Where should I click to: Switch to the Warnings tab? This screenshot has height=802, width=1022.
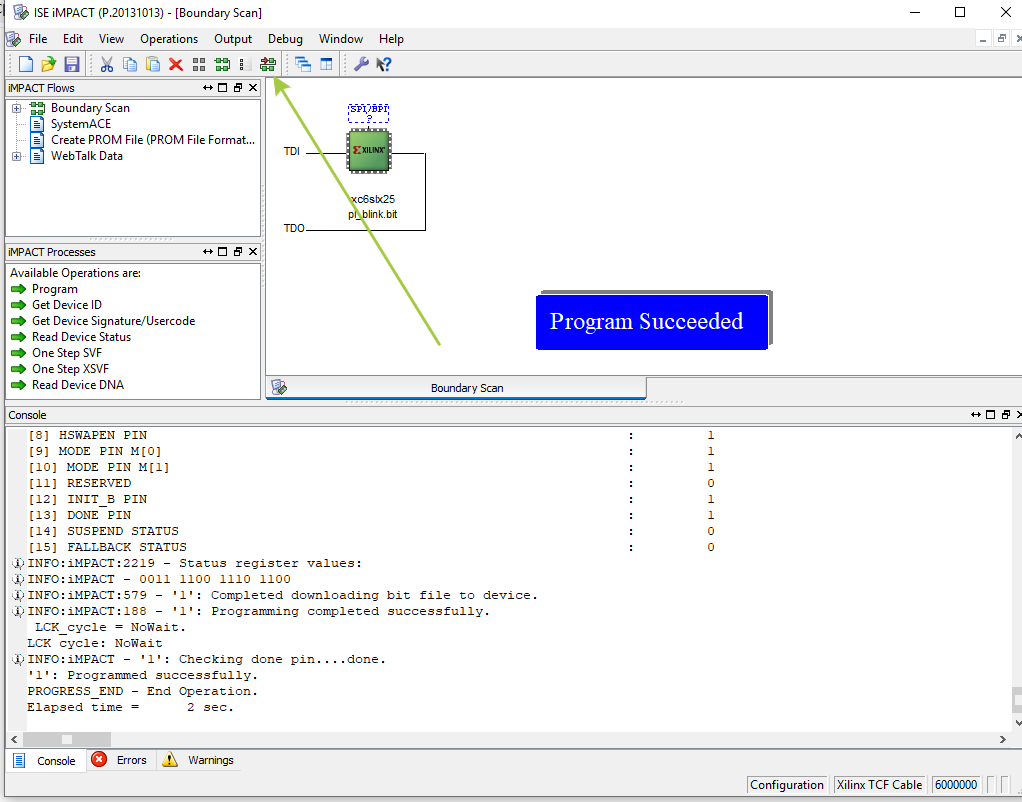[x=198, y=760]
